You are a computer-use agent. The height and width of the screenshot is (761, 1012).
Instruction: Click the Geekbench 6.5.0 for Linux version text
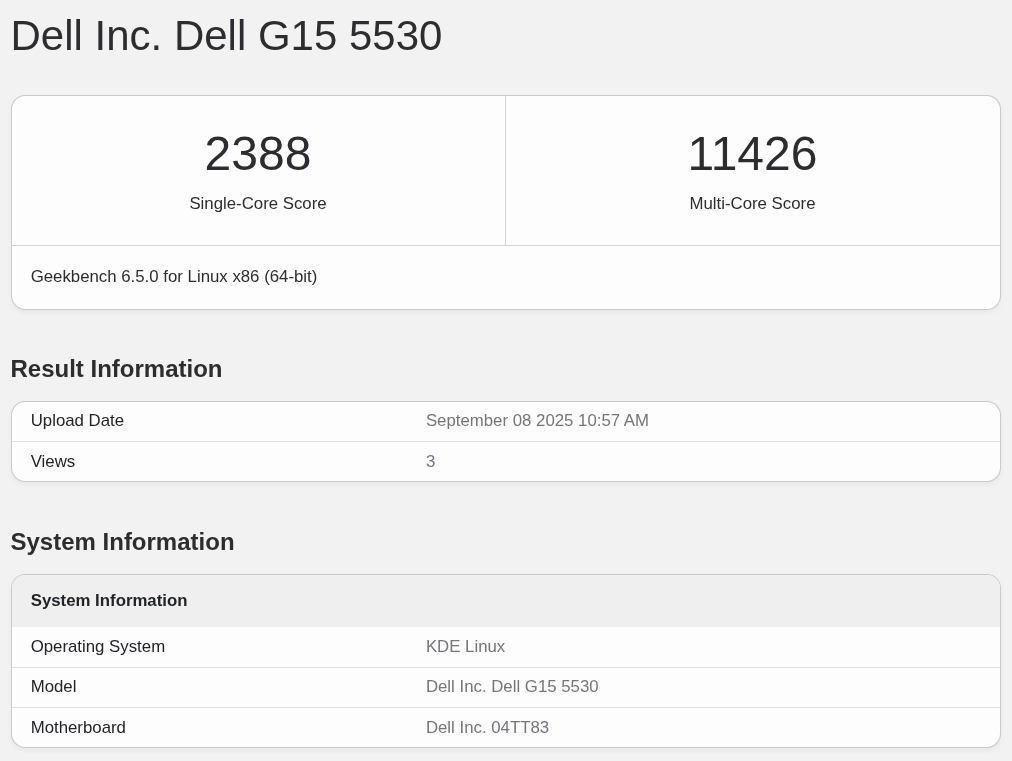(174, 277)
